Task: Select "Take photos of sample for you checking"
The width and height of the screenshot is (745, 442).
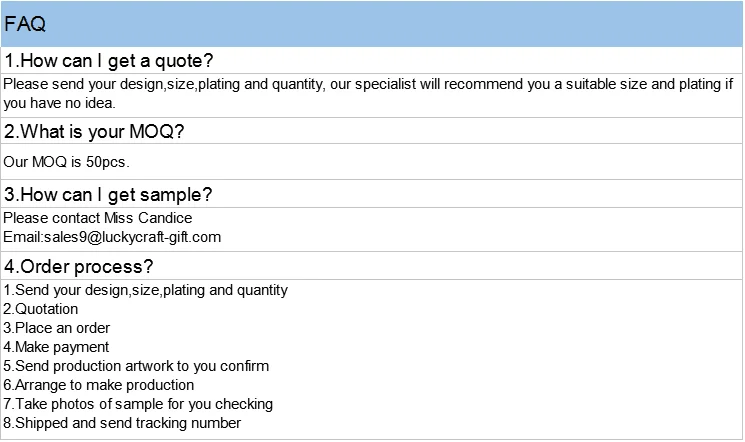Action: pyautogui.click(x=138, y=404)
